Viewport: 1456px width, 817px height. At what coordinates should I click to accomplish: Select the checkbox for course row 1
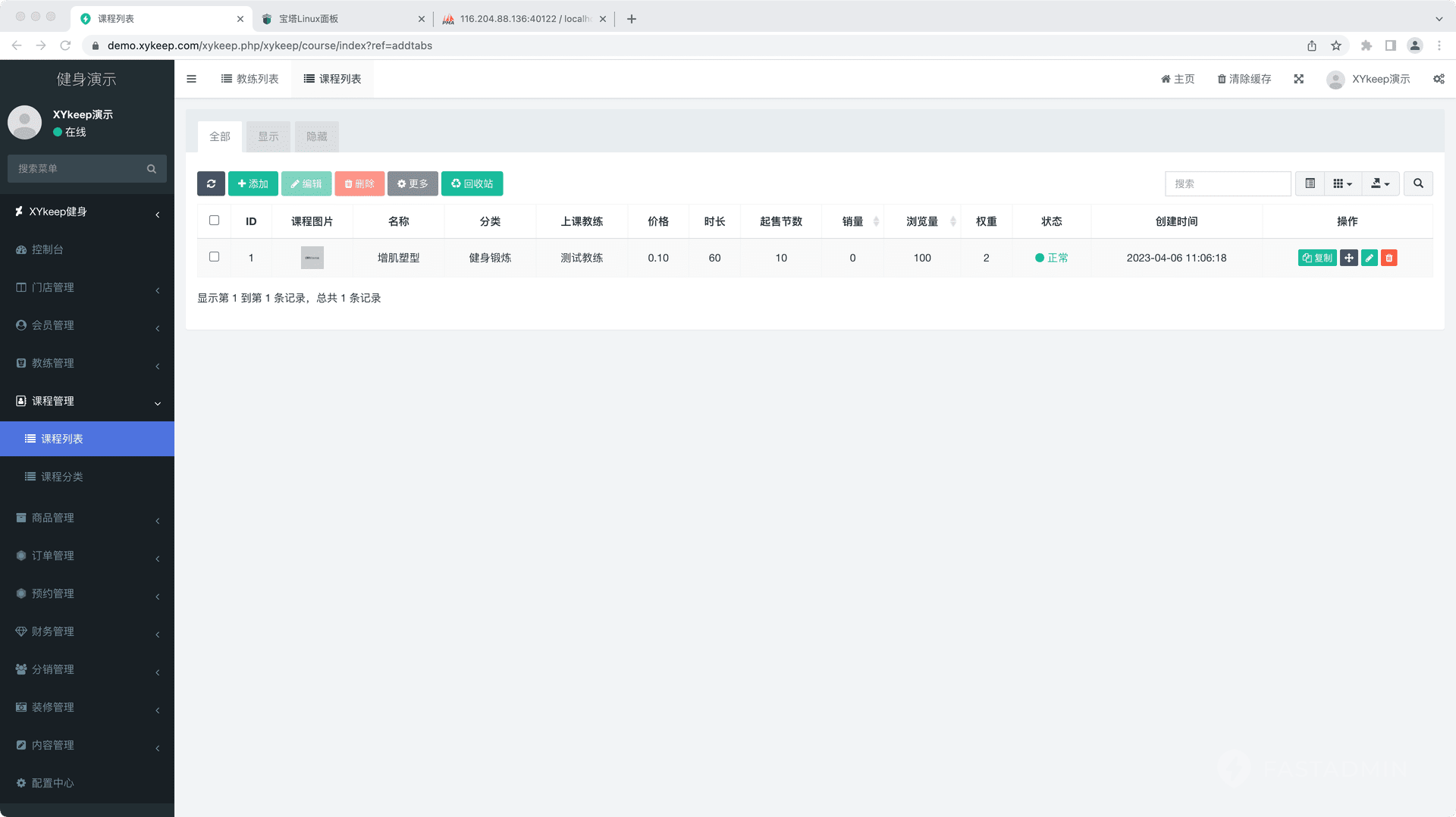tap(214, 257)
